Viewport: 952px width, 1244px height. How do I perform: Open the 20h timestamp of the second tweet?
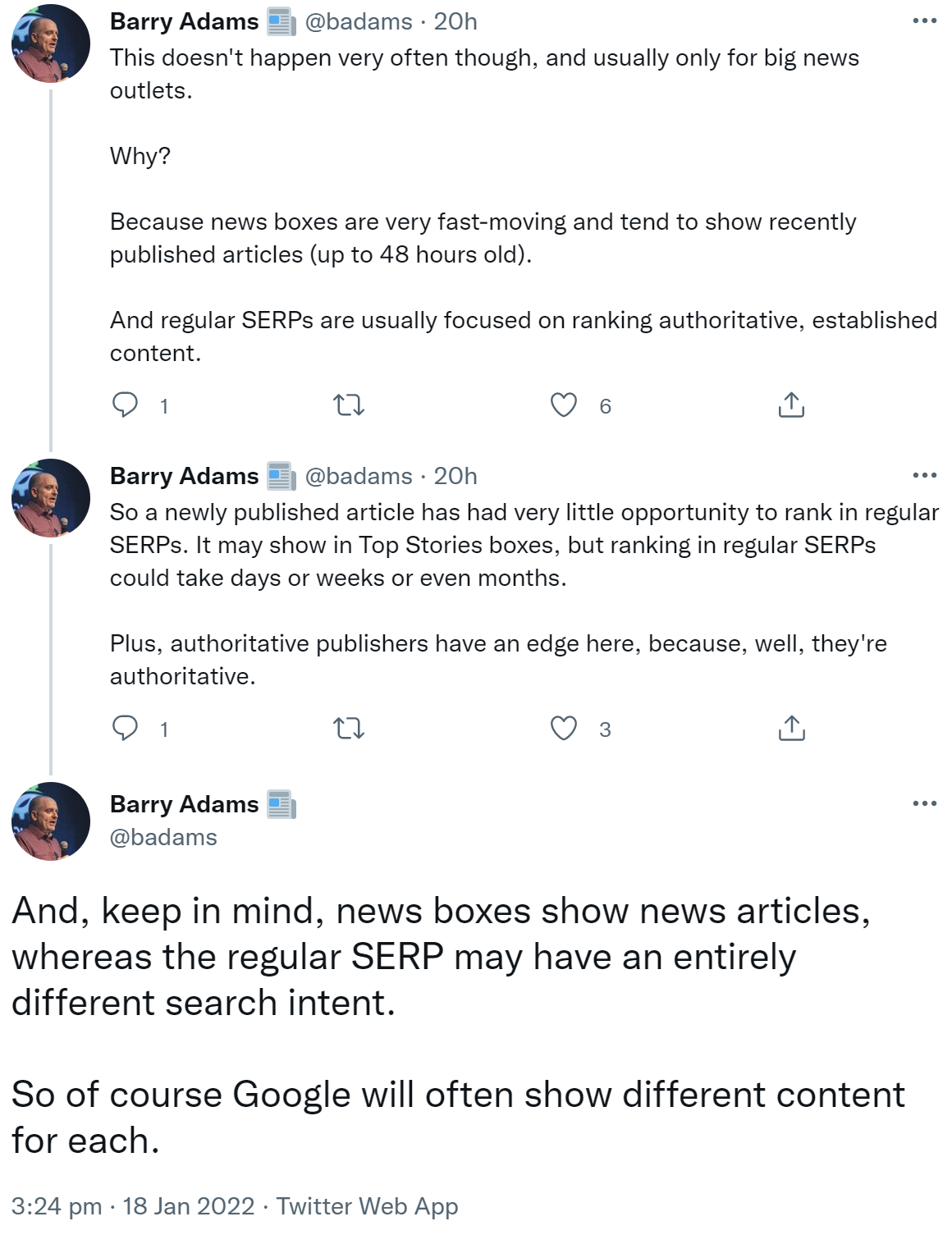(x=455, y=476)
